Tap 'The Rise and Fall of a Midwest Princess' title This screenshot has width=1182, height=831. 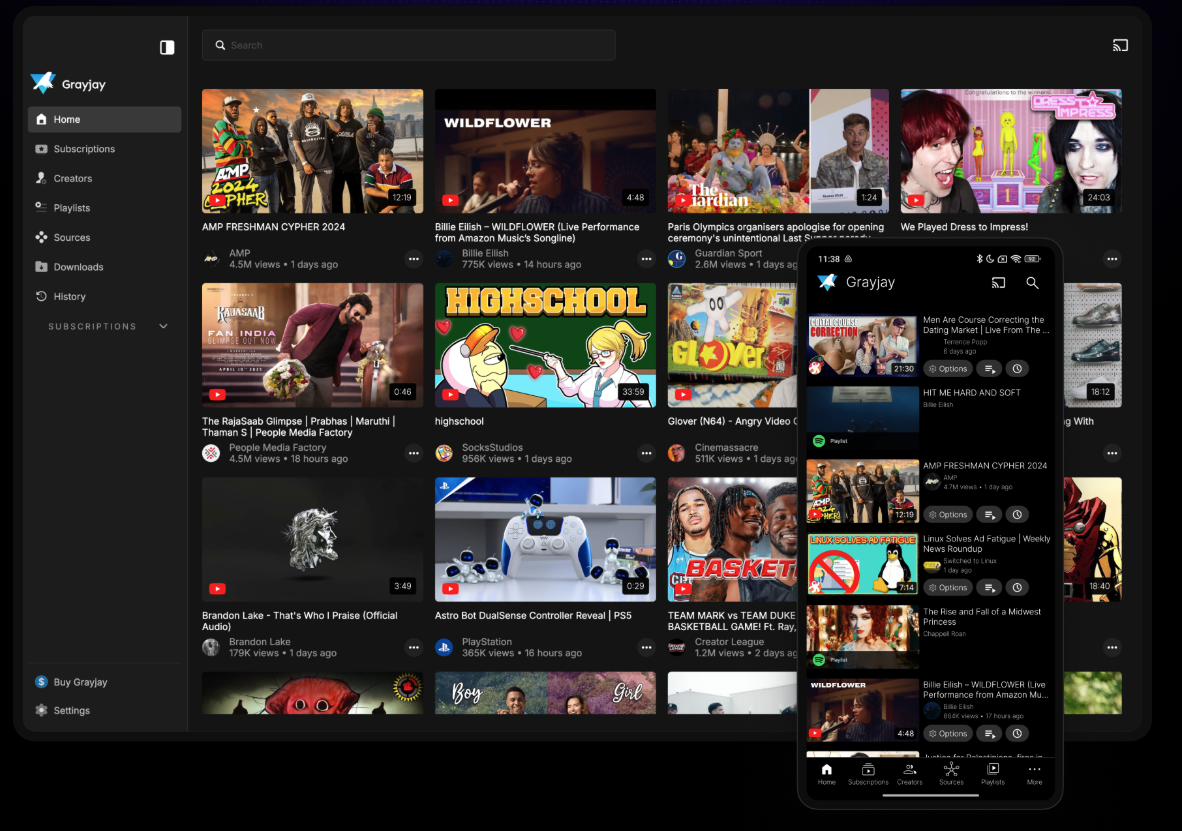(982, 617)
